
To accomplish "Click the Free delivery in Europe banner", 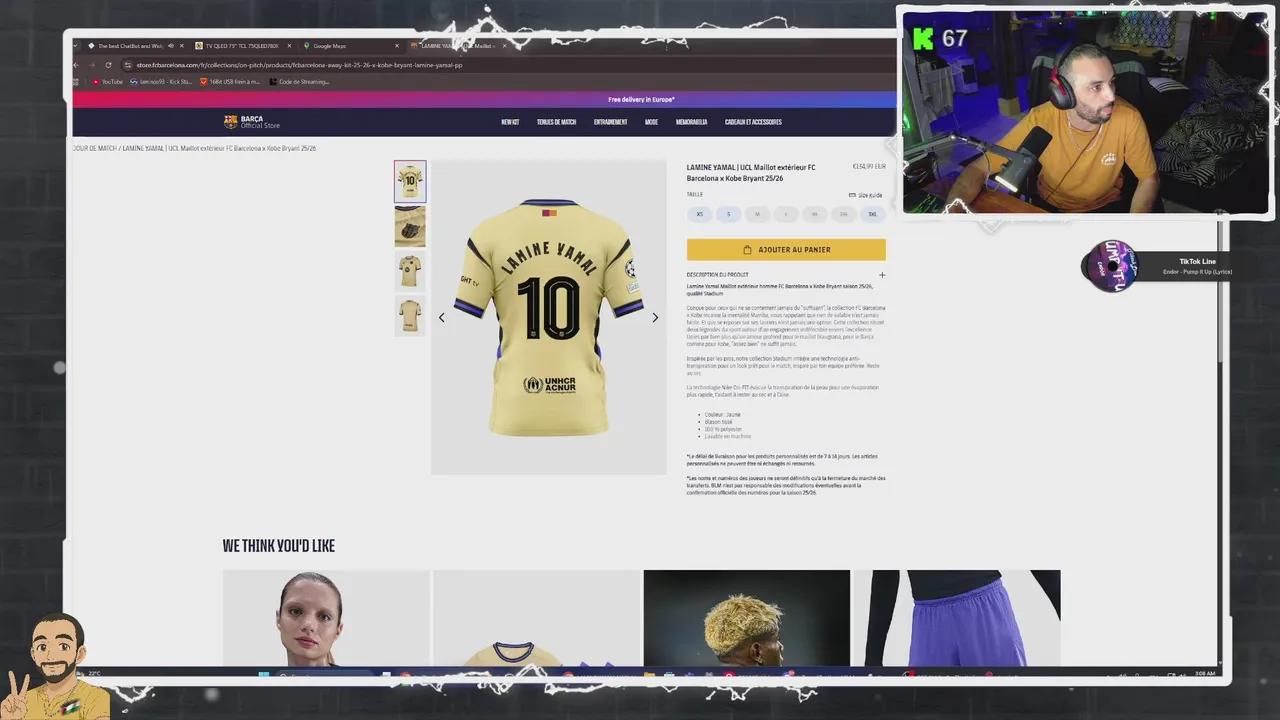I will click(x=641, y=100).
